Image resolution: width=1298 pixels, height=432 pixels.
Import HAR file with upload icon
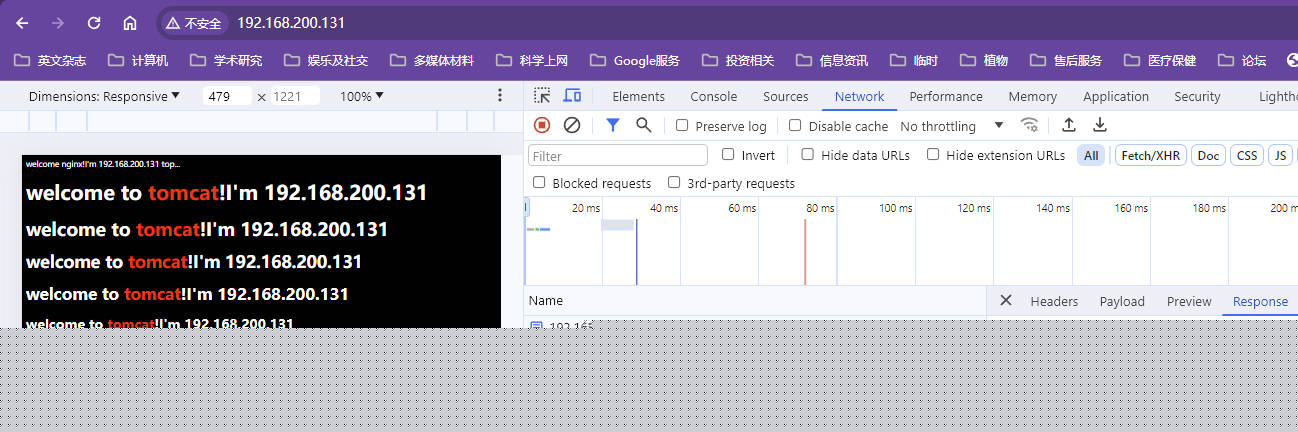[x=1069, y=125]
